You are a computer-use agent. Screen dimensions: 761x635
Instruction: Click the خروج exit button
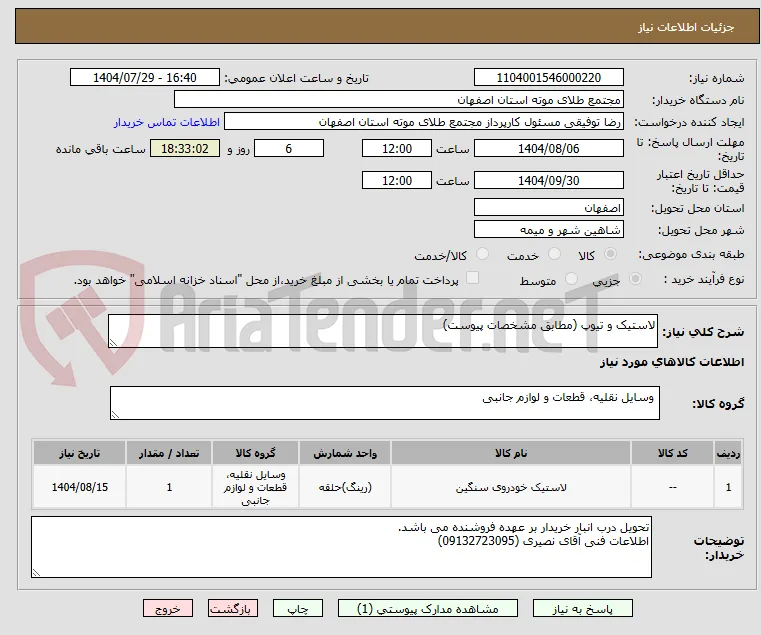[x=168, y=608]
